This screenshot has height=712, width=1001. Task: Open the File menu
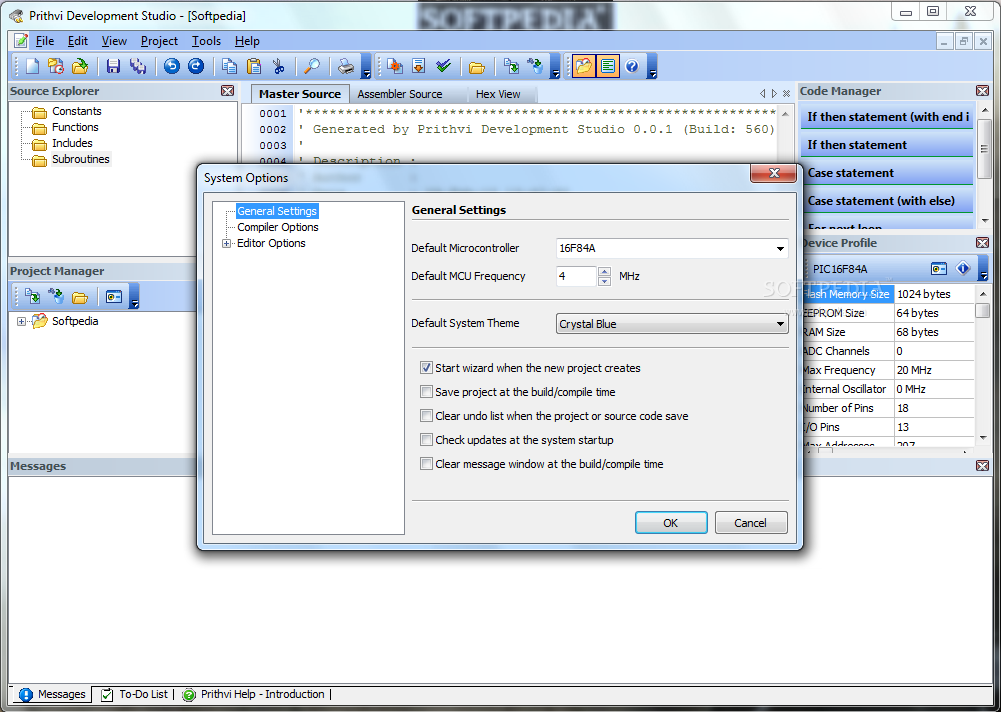click(x=44, y=41)
